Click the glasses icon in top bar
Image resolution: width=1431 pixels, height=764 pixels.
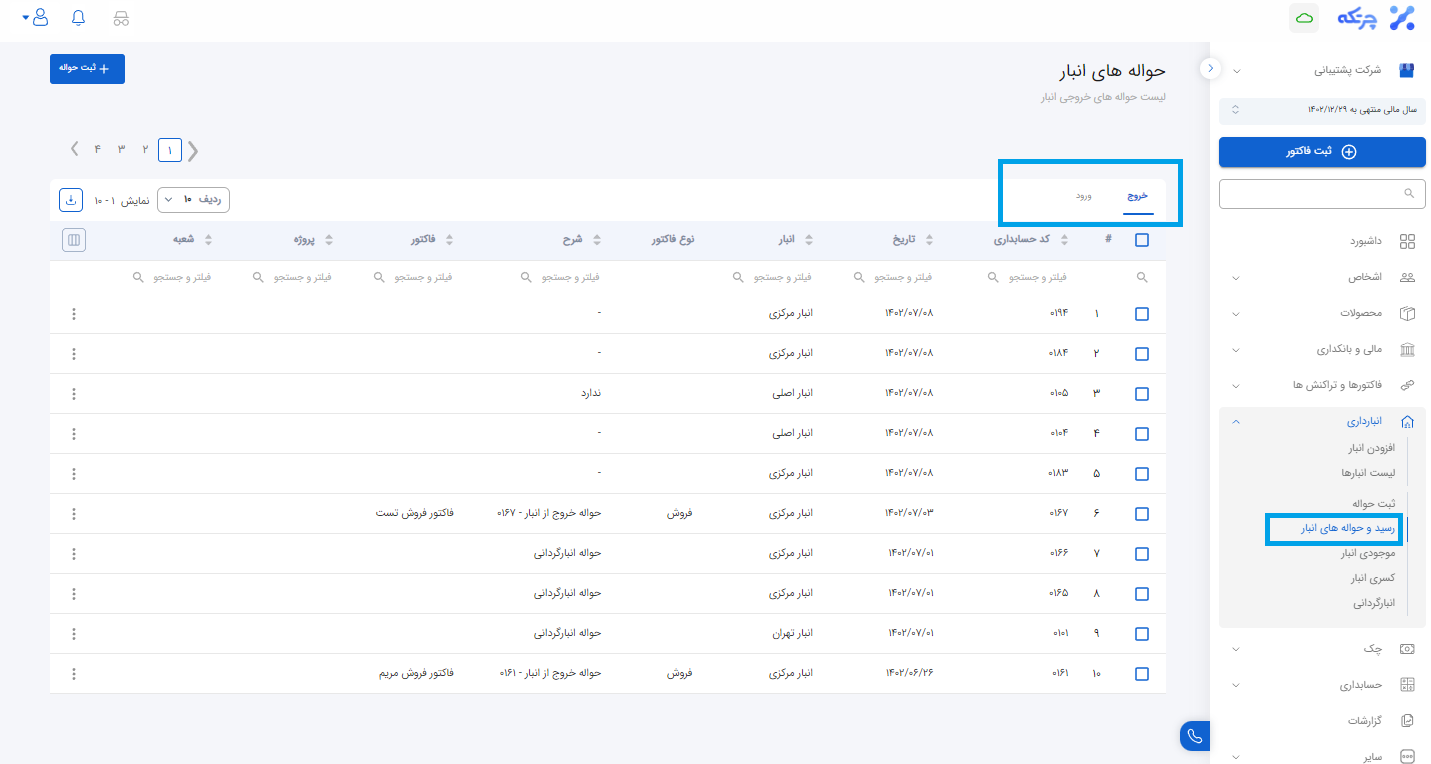click(x=121, y=18)
